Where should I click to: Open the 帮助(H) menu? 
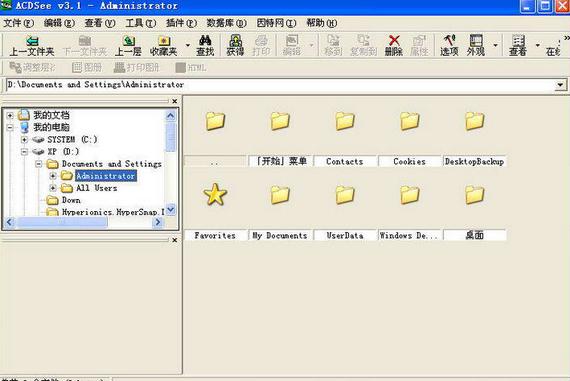click(321, 23)
